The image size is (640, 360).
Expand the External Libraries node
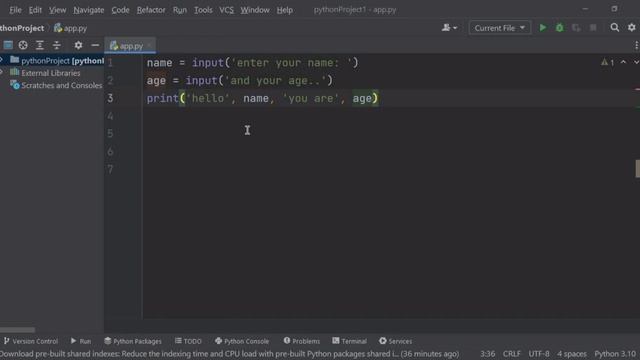tap(2, 73)
